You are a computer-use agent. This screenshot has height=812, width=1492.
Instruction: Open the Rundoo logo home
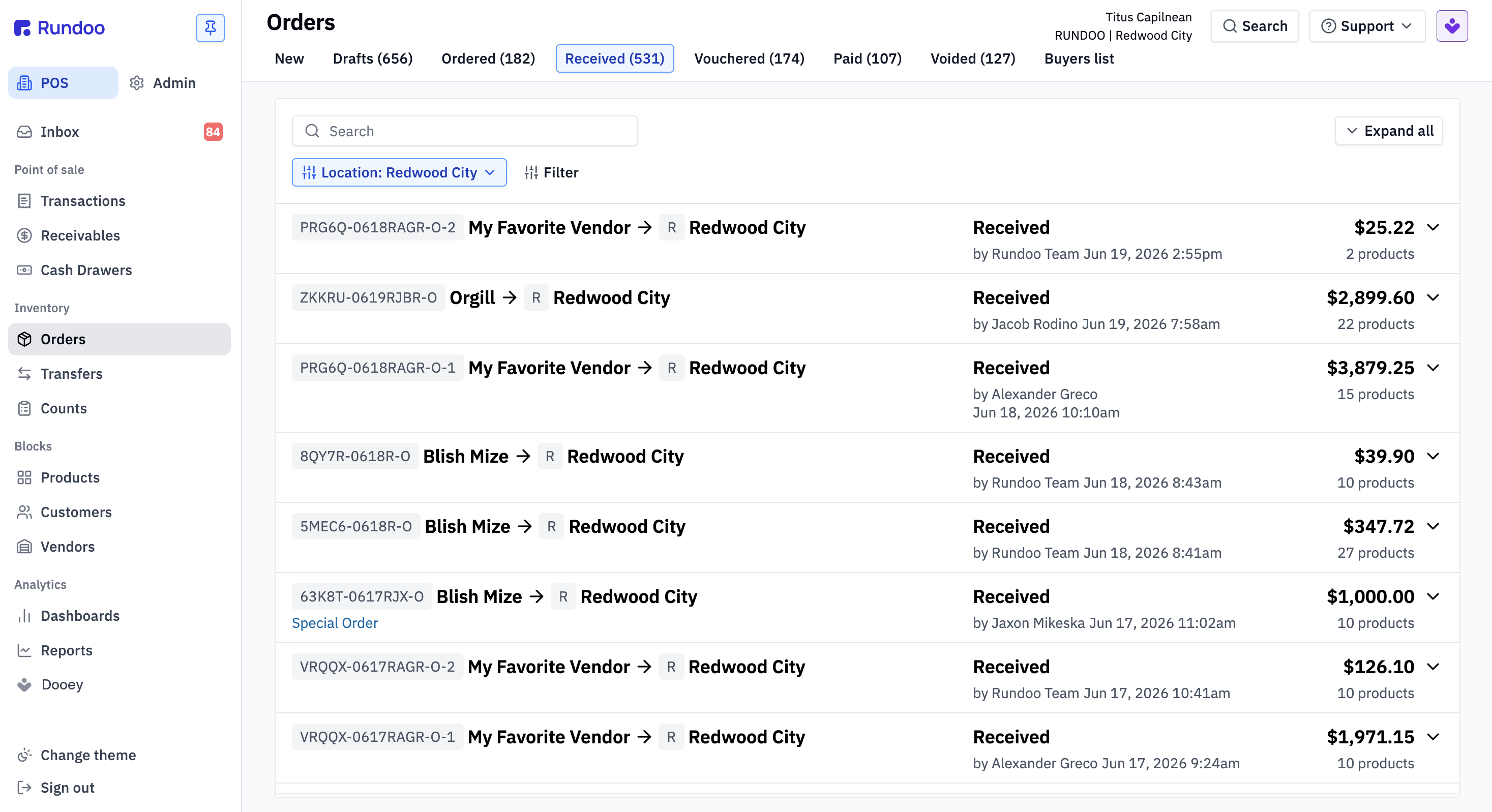(59, 27)
